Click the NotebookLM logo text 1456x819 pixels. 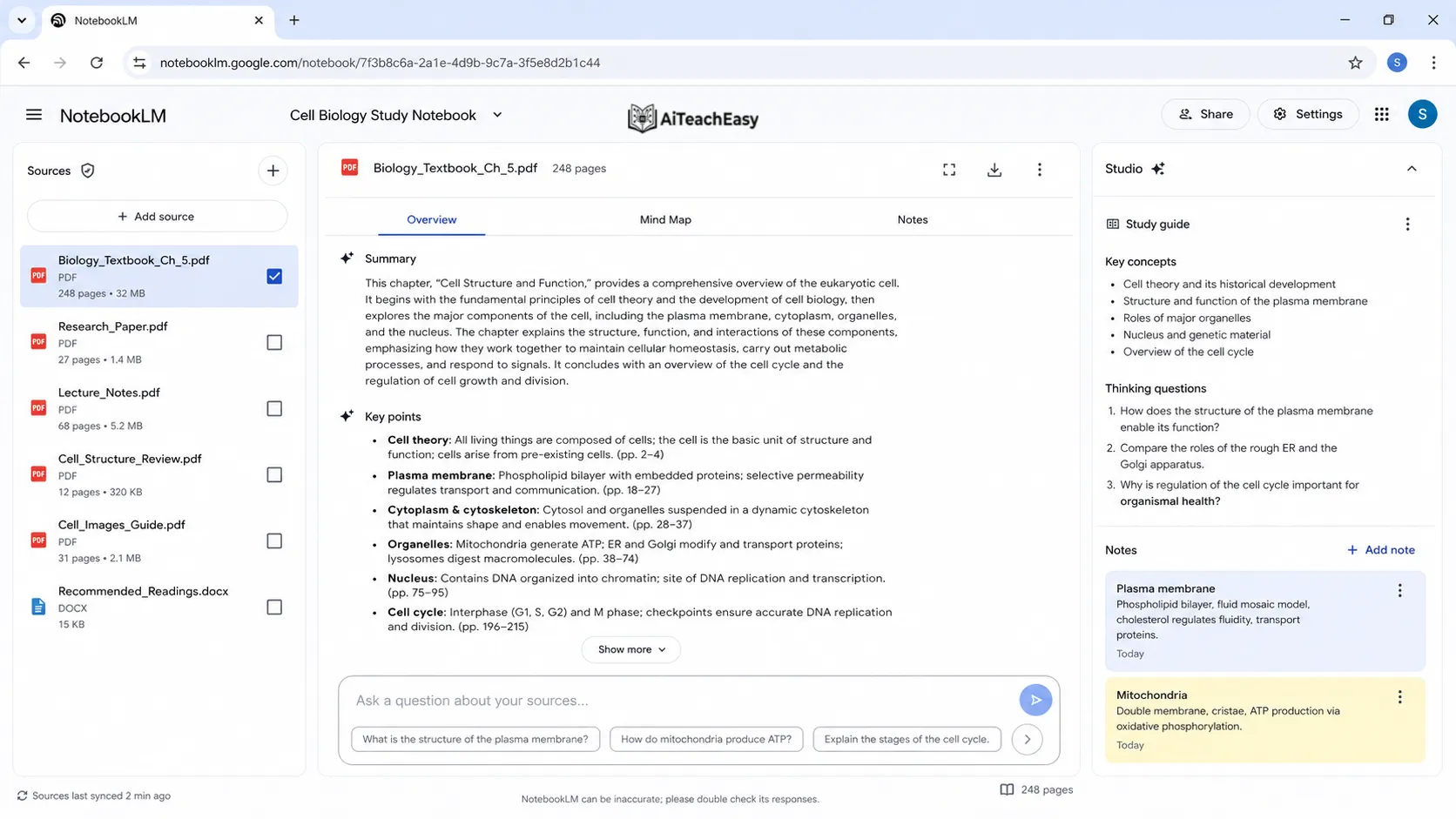point(113,116)
